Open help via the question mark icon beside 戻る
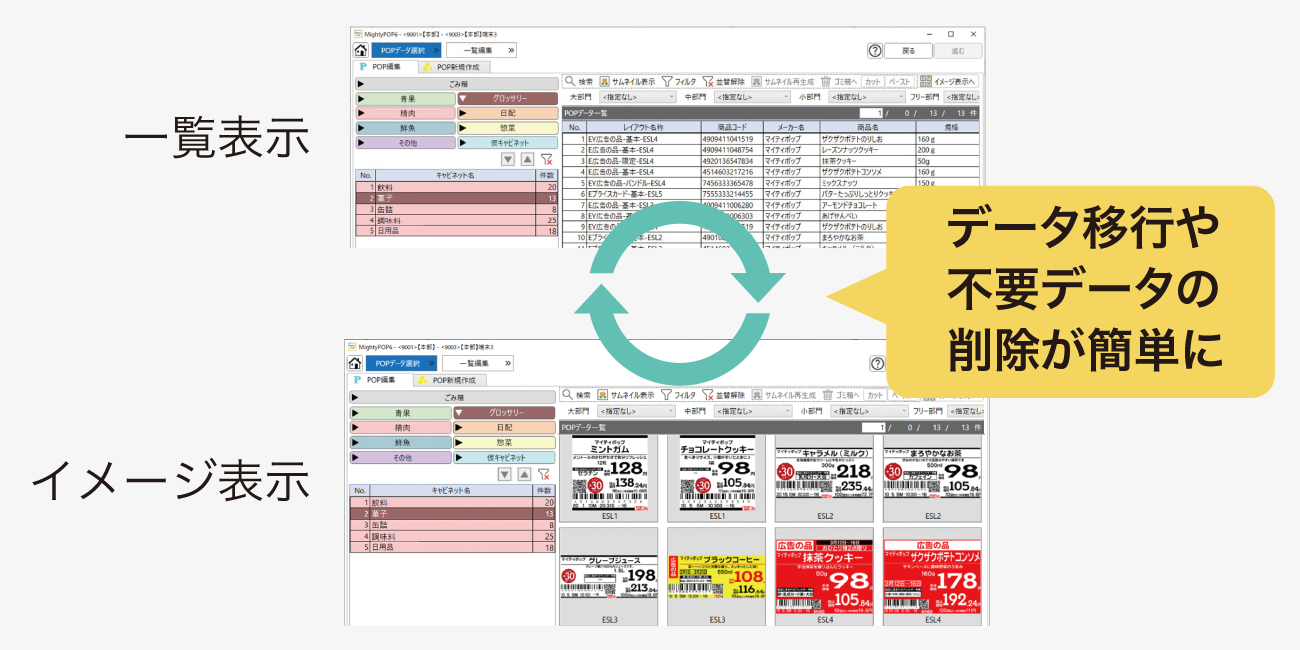The width and height of the screenshot is (1300, 650). [875, 50]
